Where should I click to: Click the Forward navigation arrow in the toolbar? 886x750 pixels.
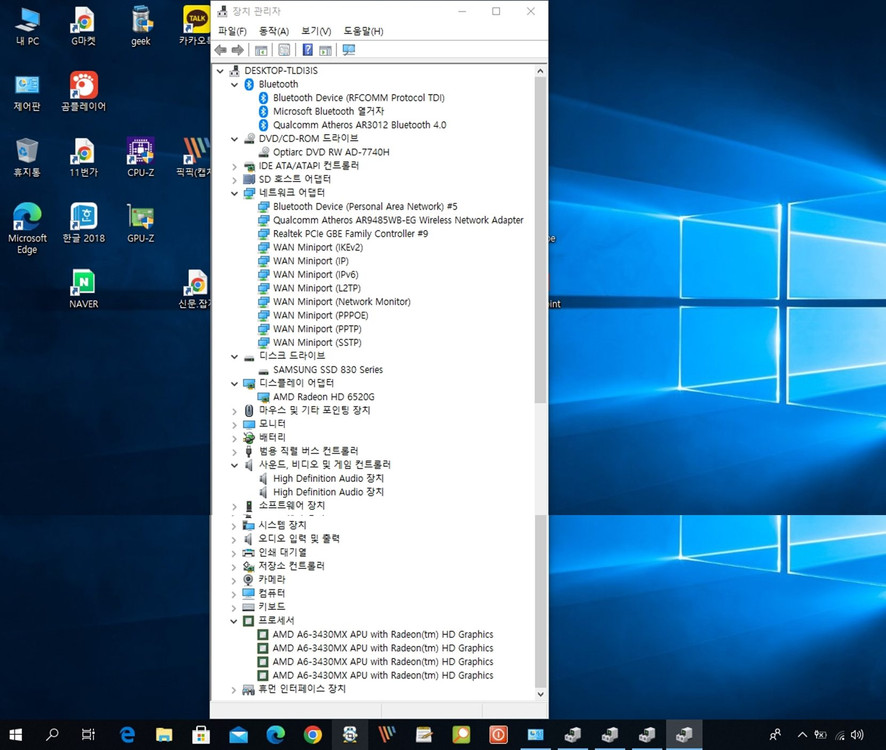(237, 49)
